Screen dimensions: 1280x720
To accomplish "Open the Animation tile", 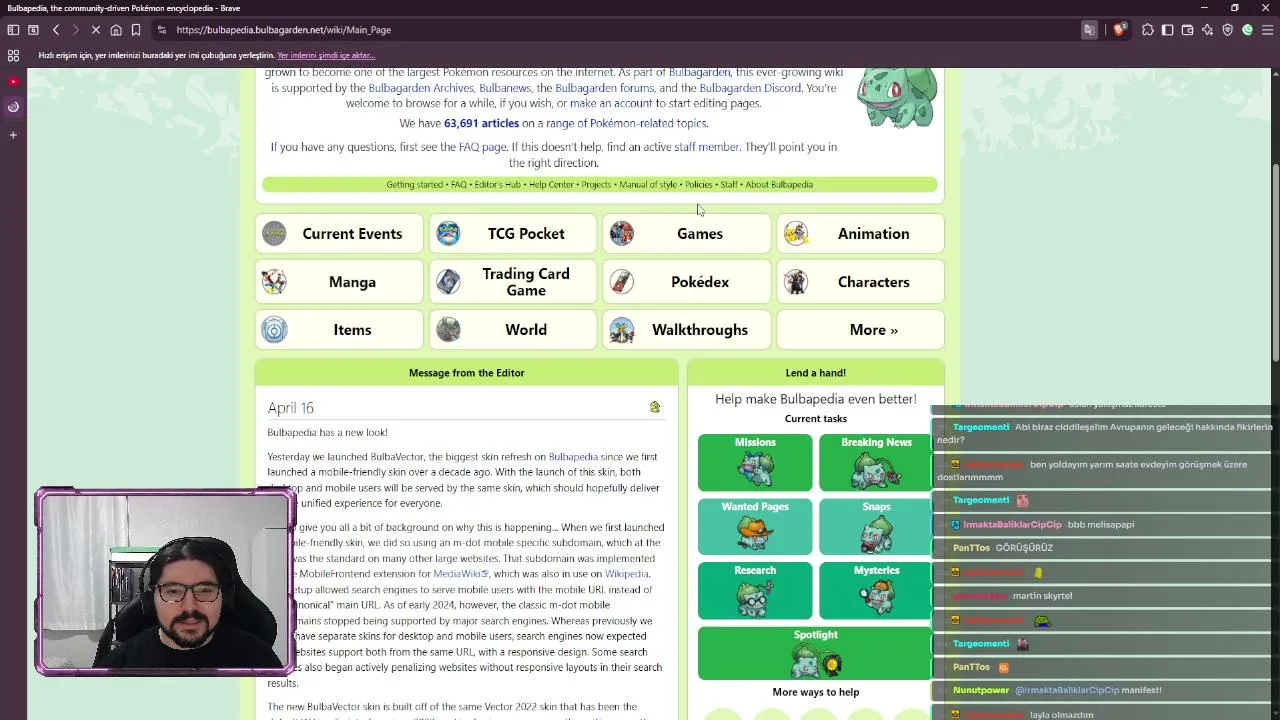I will [x=861, y=234].
